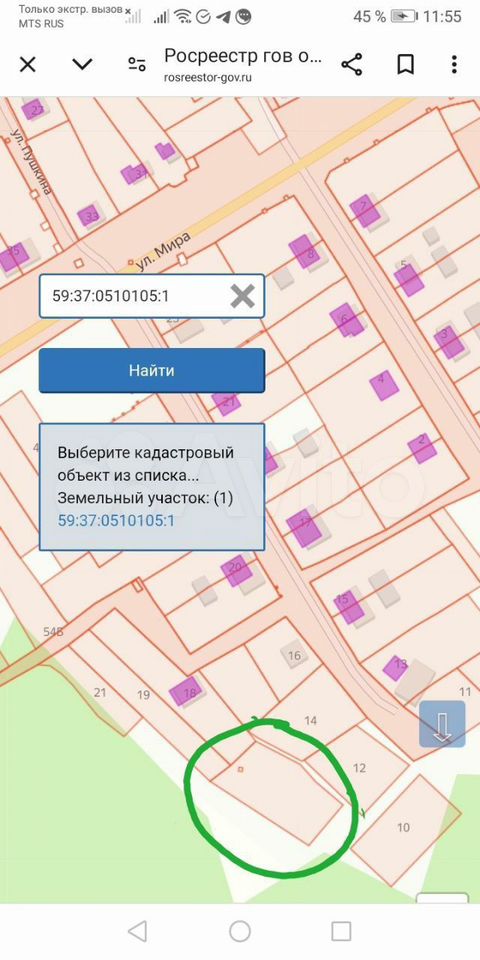
Task: Tap the ул. Мира street label
Action: tap(163, 251)
